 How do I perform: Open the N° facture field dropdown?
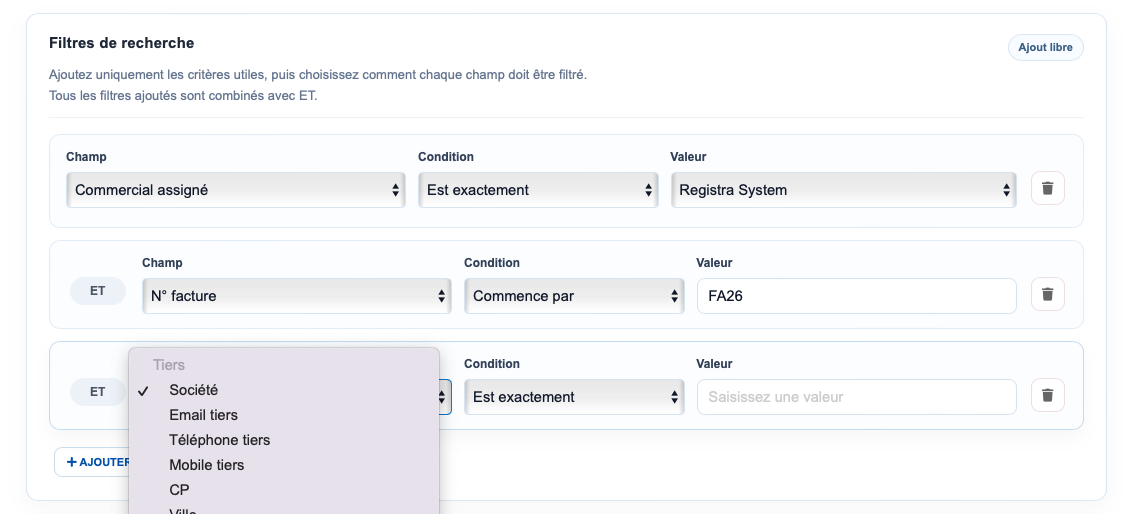[297, 296]
